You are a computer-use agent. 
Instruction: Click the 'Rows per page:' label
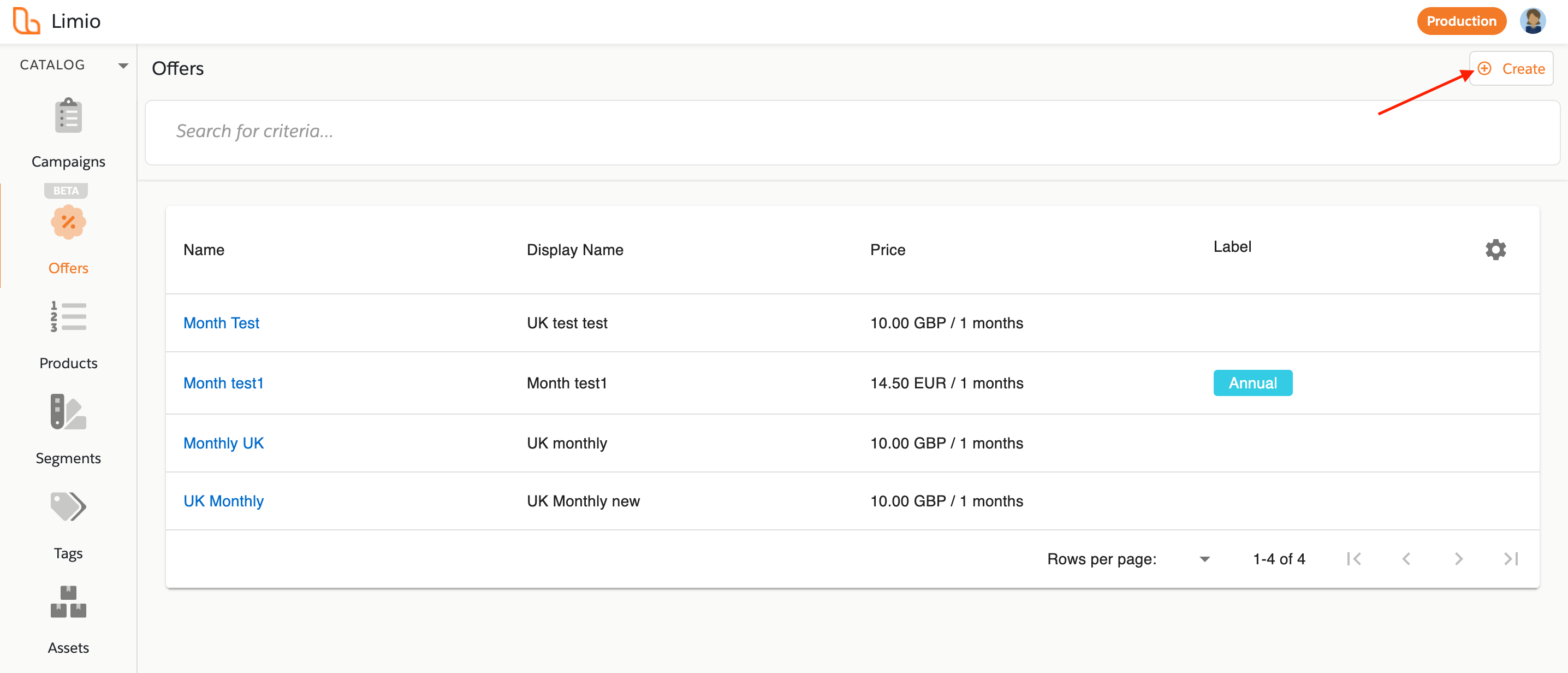(1101, 559)
